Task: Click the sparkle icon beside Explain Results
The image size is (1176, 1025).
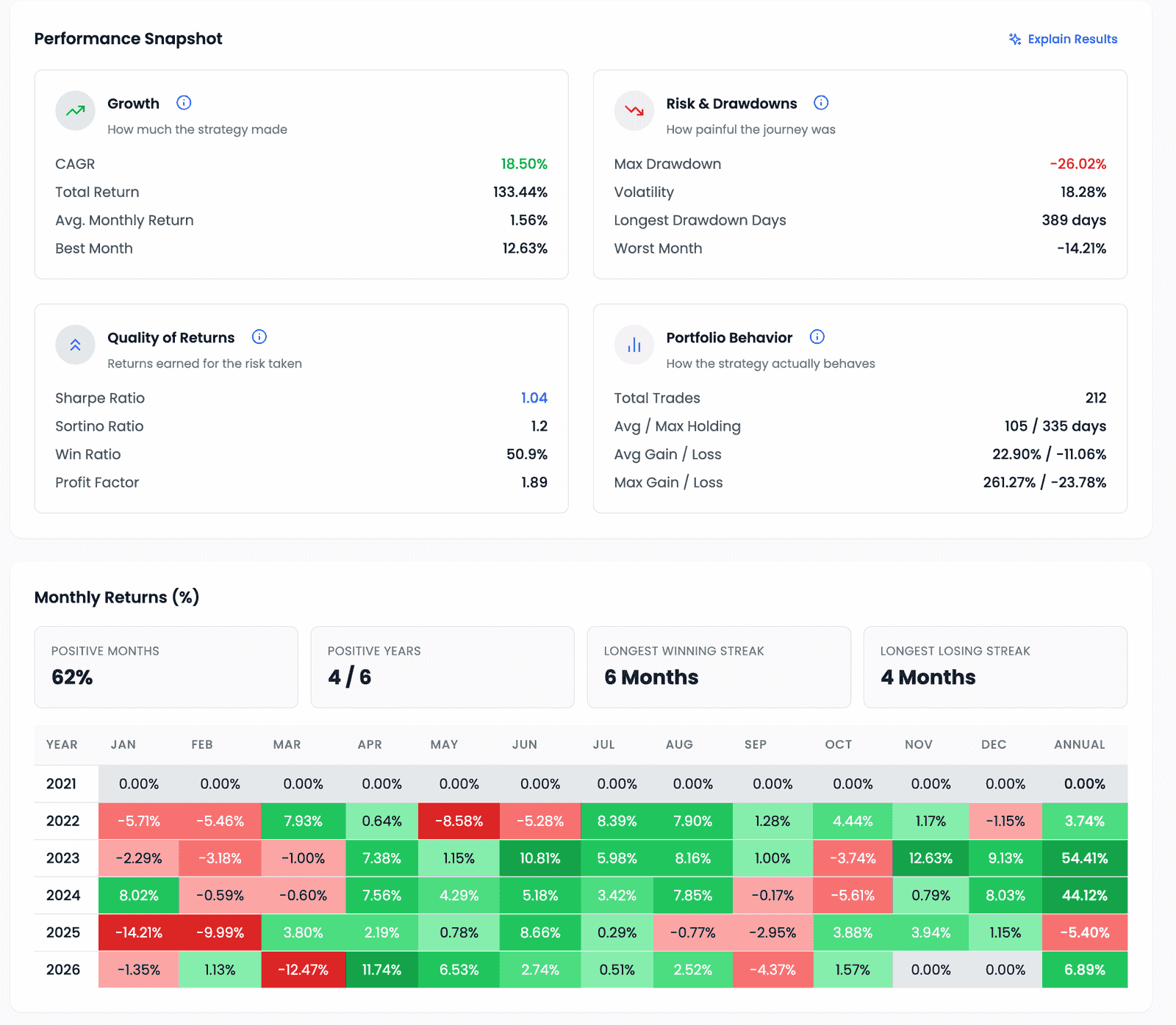Action: [x=1015, y=39]
